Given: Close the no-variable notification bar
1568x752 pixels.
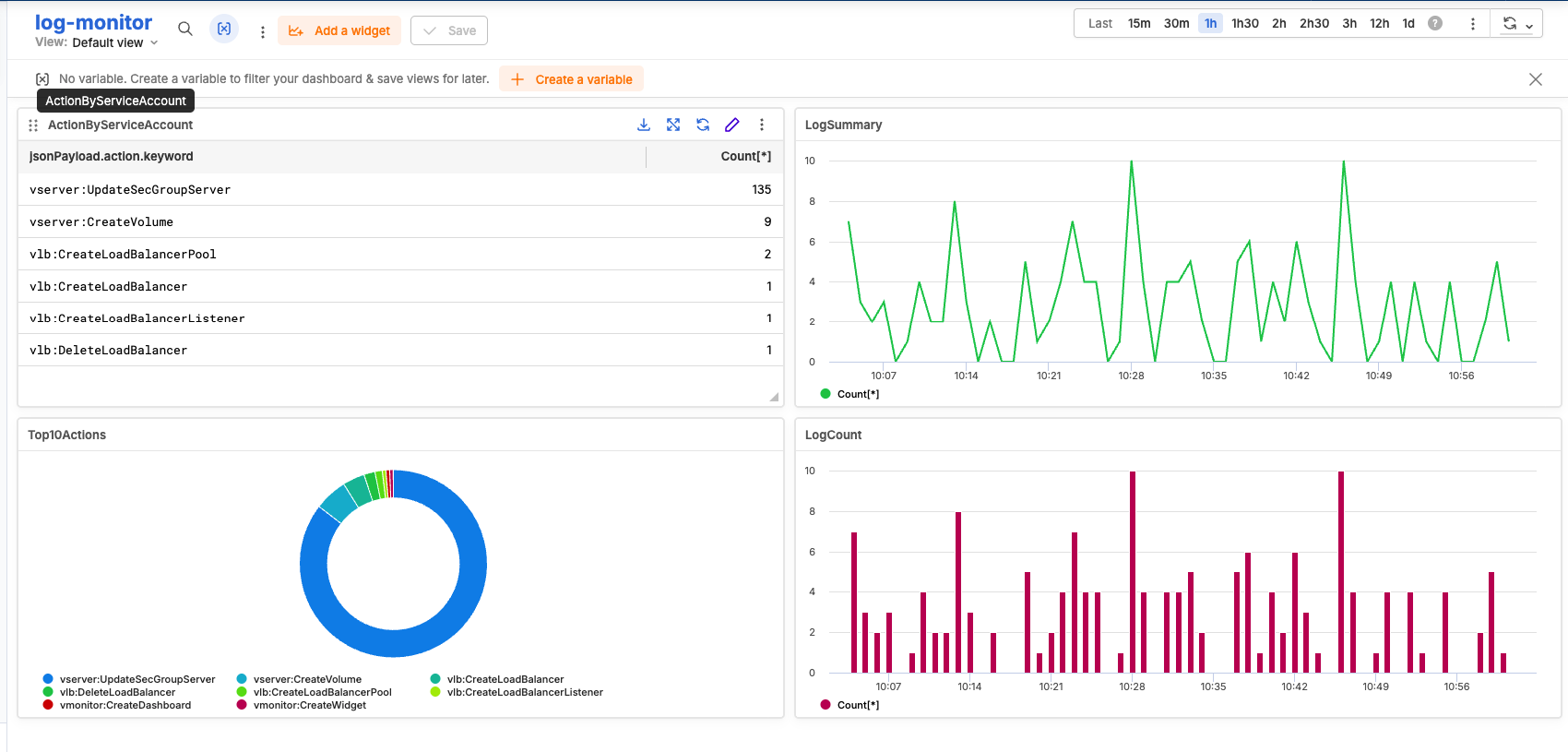Looking at the screenshot, I should (x=1536, y=79).
